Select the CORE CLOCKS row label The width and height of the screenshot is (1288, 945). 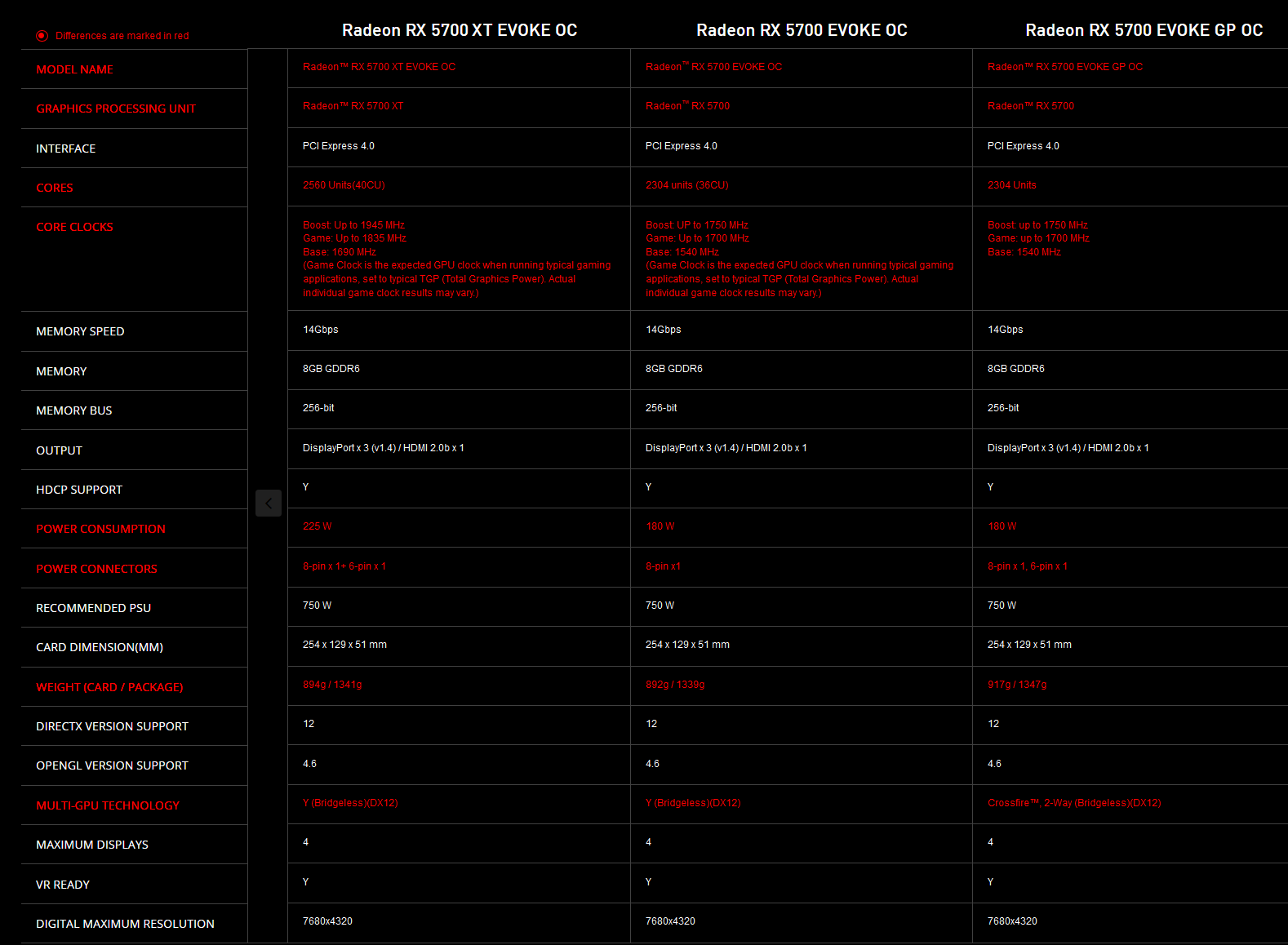tap(75, 227)
